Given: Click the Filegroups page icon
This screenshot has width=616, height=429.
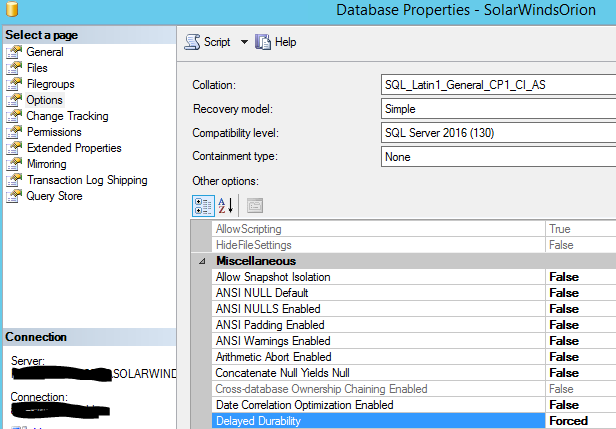Looking at the screenshot, I should [14, 84].
